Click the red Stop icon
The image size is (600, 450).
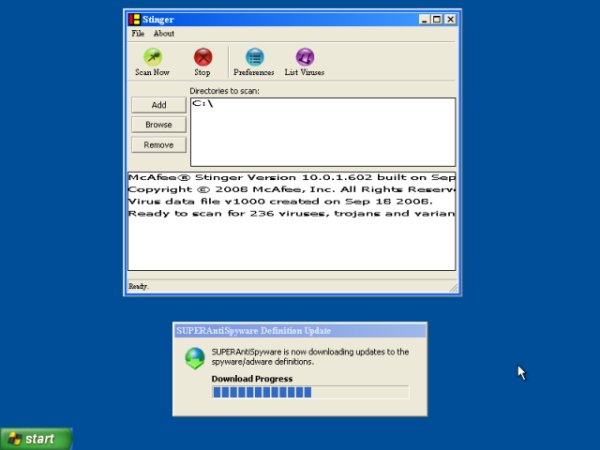[x=203, y=57]
